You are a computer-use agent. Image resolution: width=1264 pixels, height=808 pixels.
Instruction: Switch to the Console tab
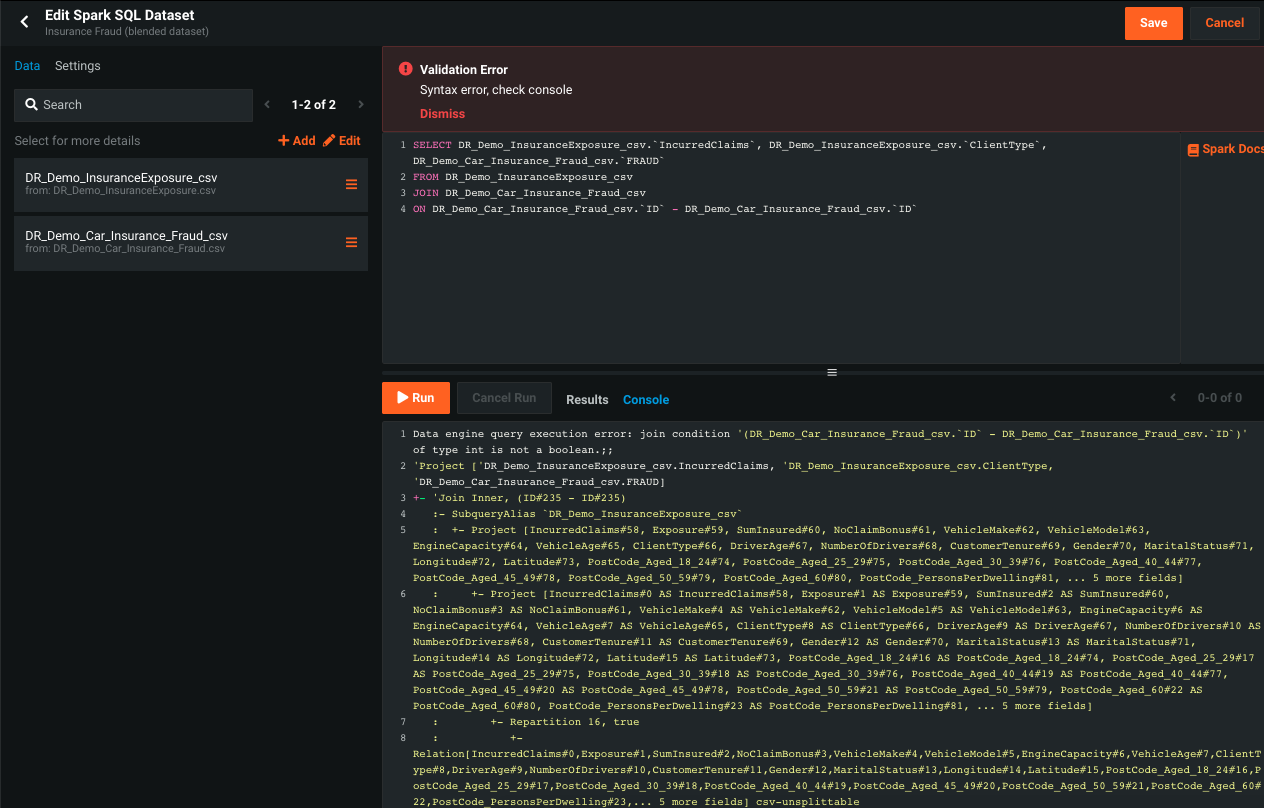coord(646,400)
